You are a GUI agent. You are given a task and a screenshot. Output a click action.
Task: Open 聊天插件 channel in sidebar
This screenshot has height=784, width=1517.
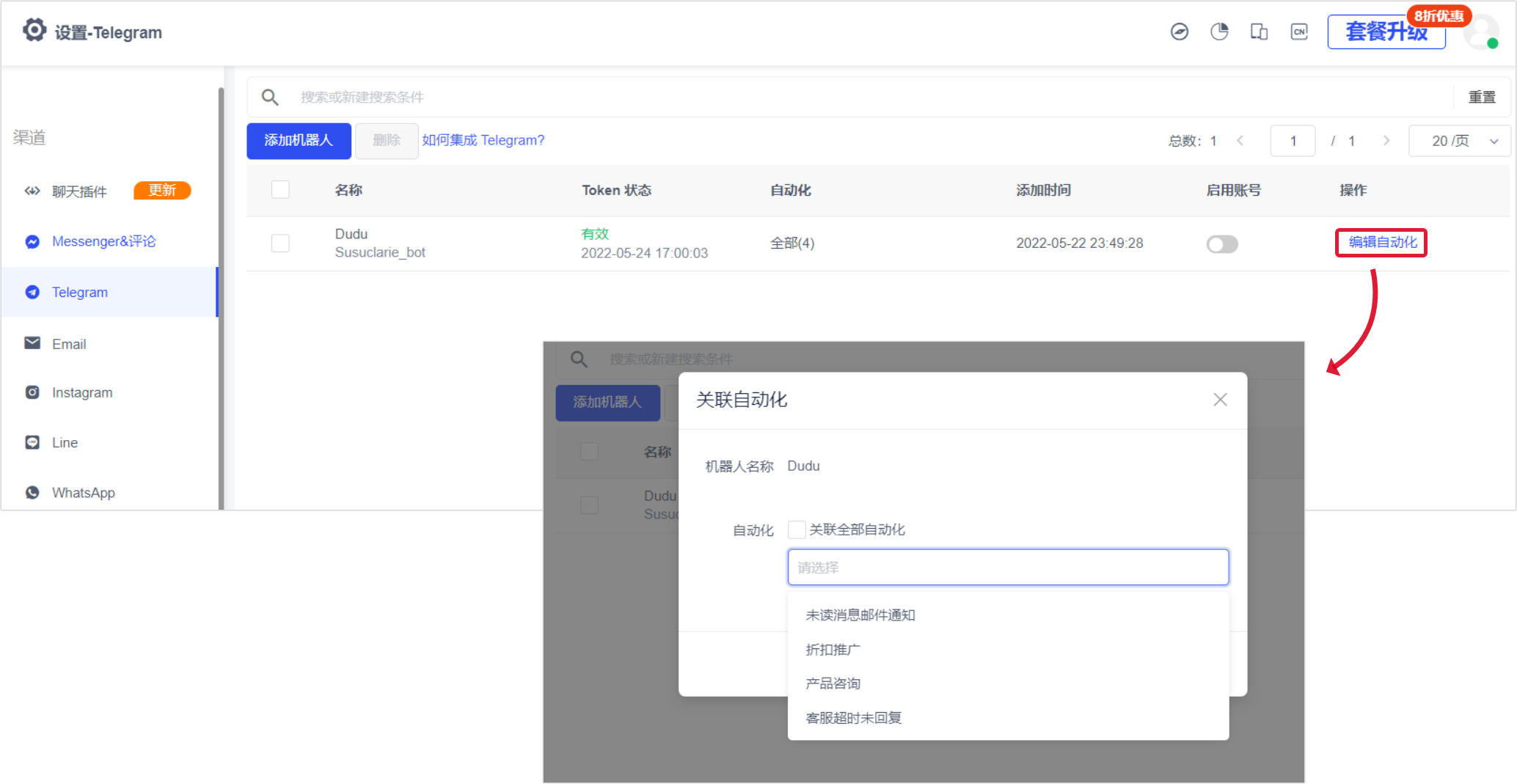[109, 191]
